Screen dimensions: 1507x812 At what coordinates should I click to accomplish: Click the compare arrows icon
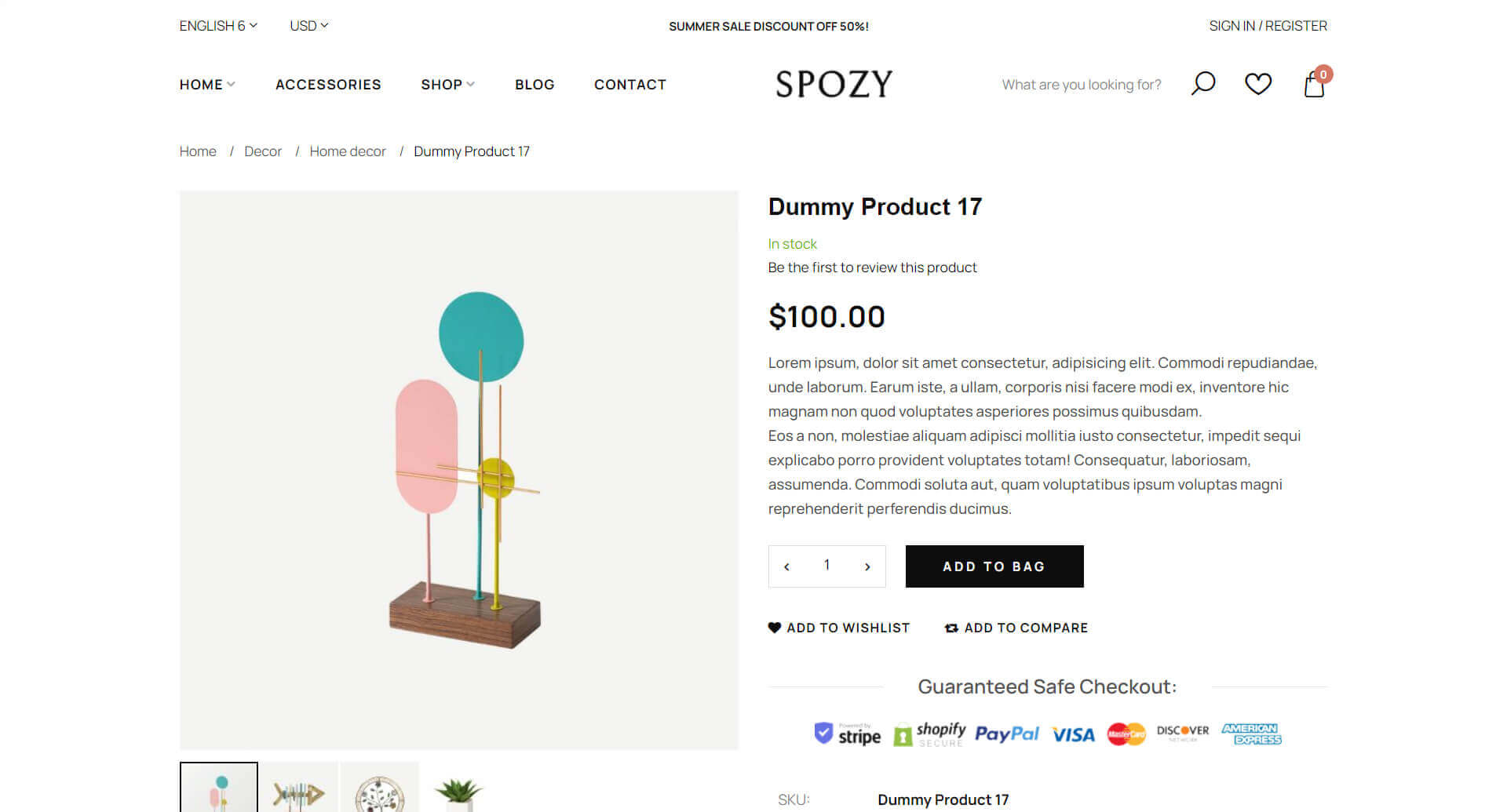click(x=951, y=628)
